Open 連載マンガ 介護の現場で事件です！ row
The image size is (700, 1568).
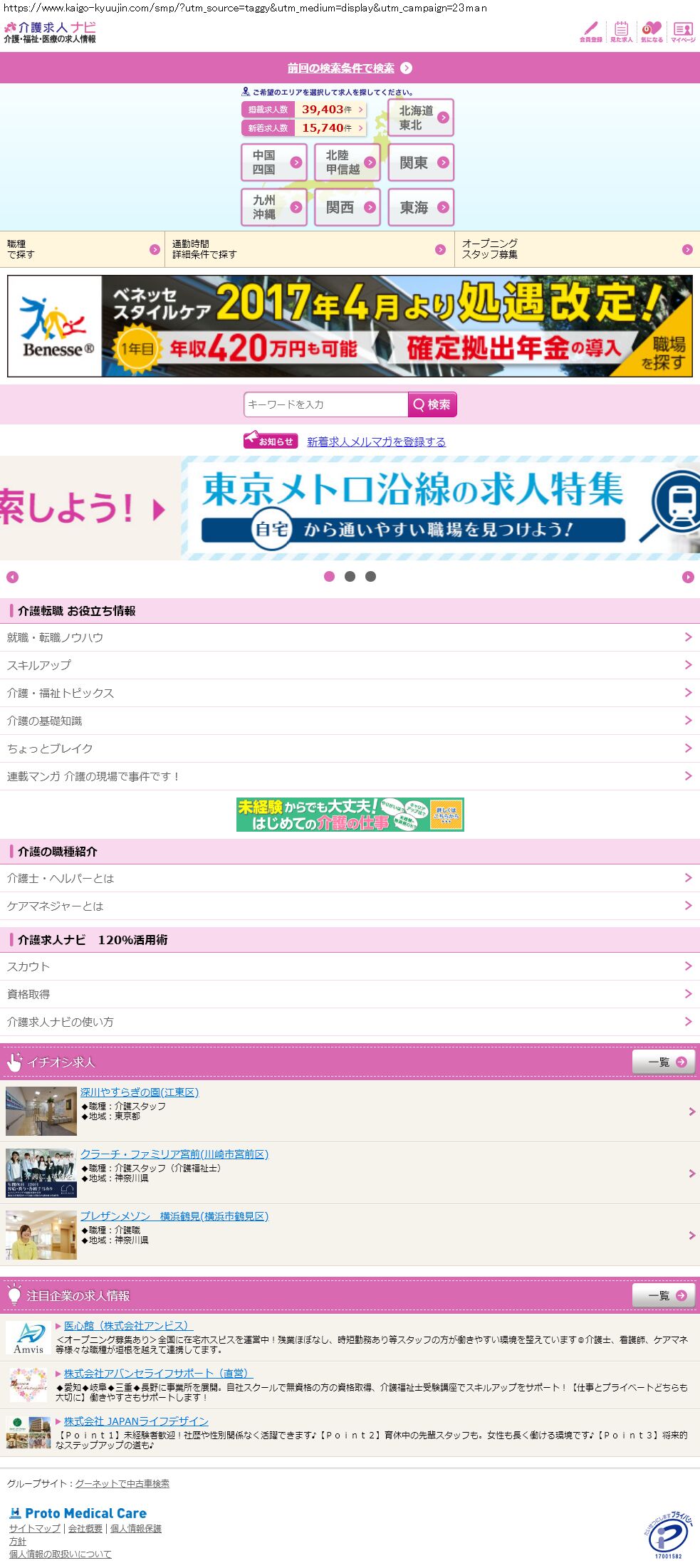click(x=350, y=776)
